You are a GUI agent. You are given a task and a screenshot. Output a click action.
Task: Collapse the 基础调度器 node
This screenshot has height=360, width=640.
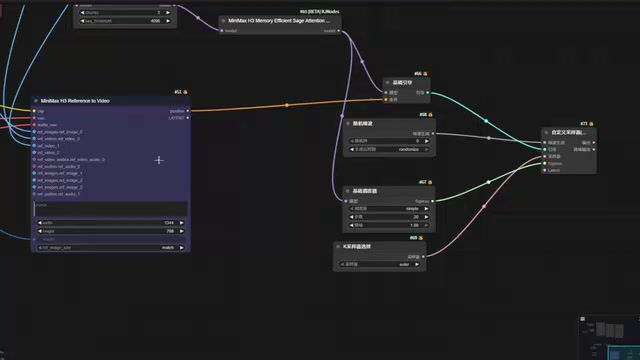pos(348,191)
